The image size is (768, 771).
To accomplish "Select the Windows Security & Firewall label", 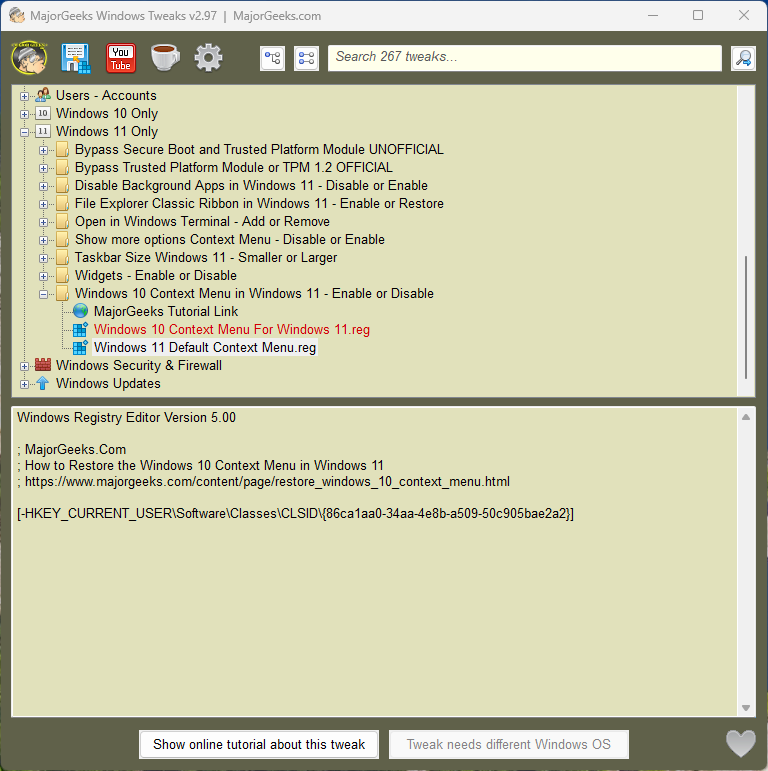I will point(139,365).
